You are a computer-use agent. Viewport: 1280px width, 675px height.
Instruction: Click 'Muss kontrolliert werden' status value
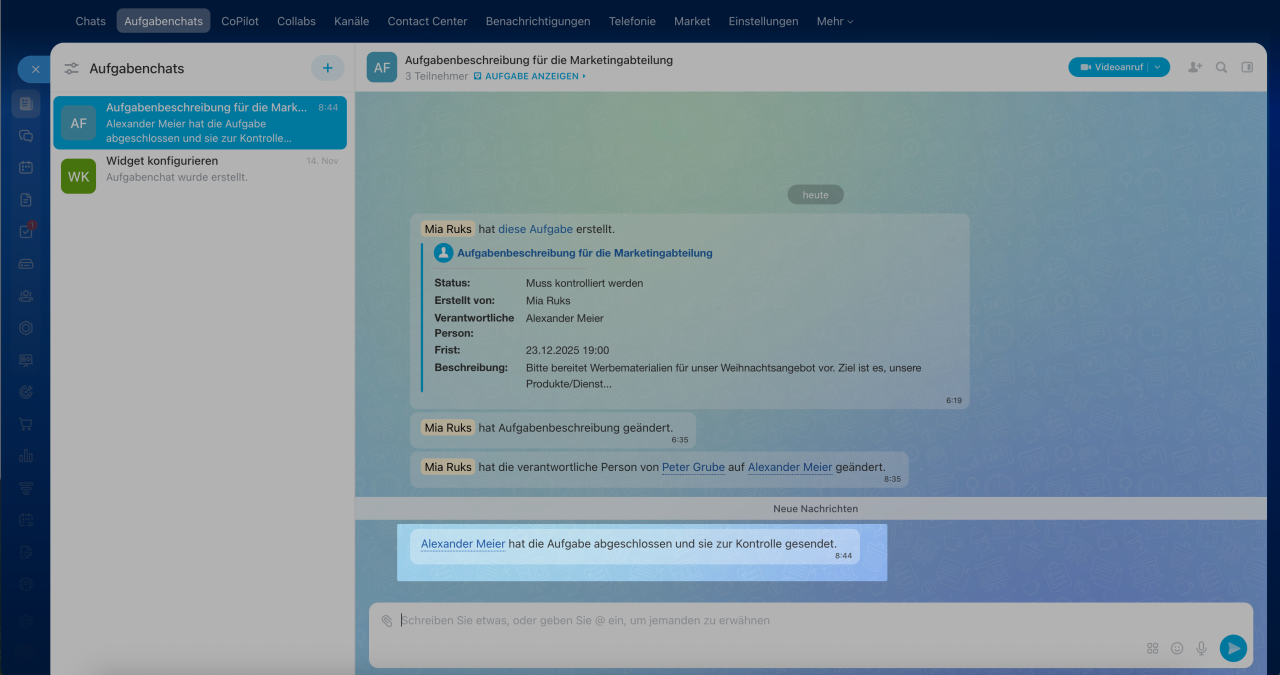coord(584,283)
